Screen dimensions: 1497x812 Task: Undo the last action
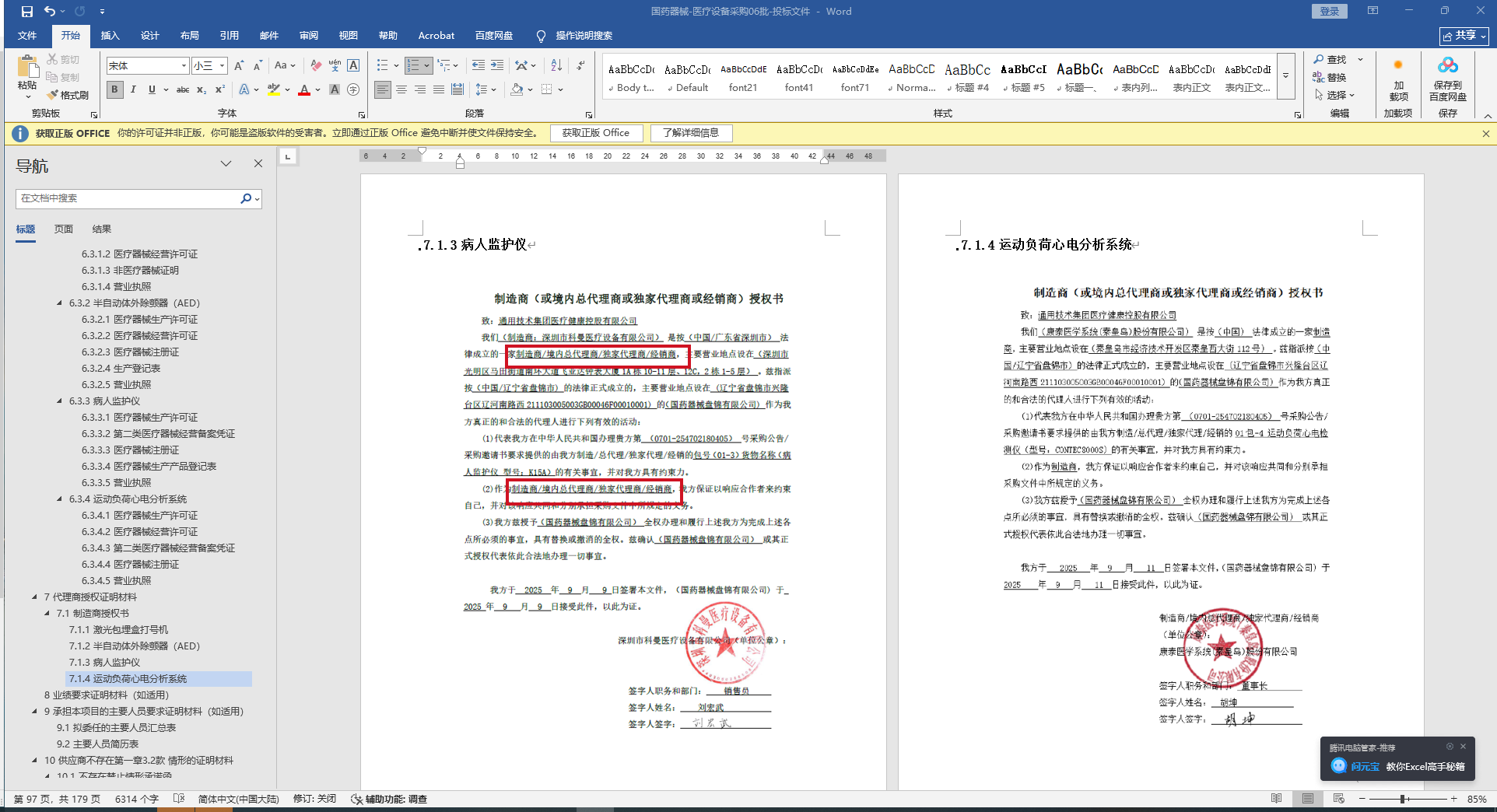(x=50, y=12)
